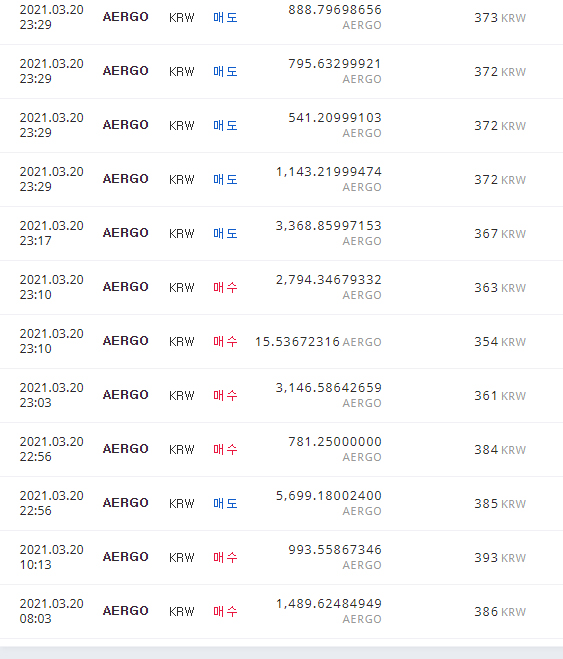
Task: Select the 888.79698656 AERGO sell row
Action: point(282,17)
